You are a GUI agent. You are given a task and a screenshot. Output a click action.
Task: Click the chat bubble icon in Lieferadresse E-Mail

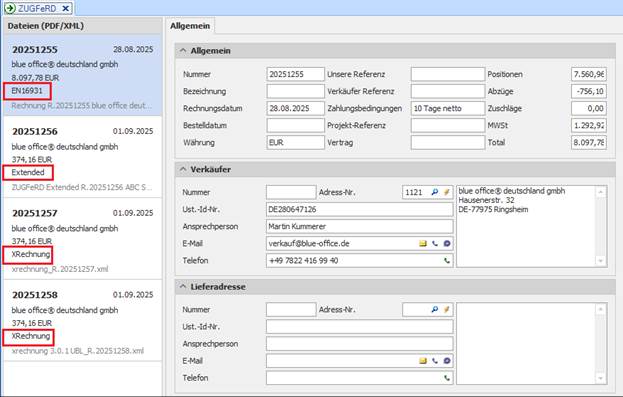click(447, 361)
